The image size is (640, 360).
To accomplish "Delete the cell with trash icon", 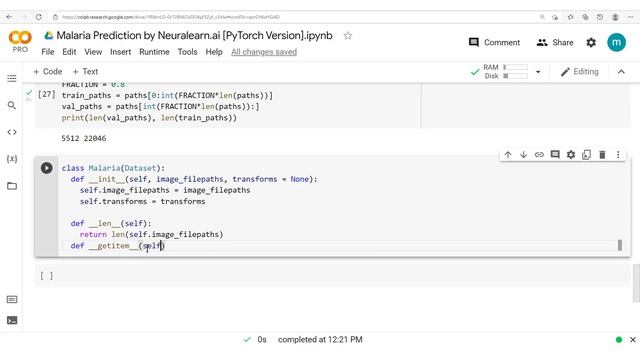I will (x=602, y=155).
